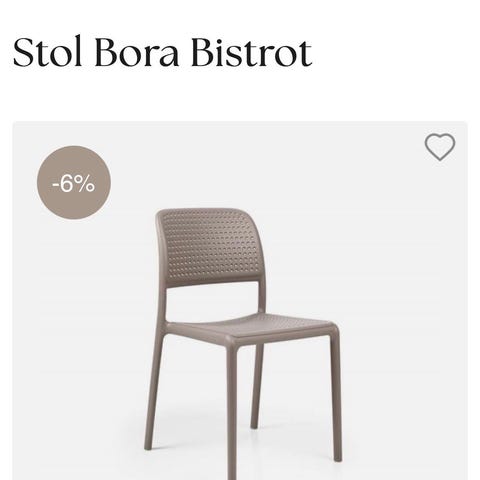This screenshot has height=480, width=480.
Task: Click empty gray area left of chair
Action: click(78, 333)
